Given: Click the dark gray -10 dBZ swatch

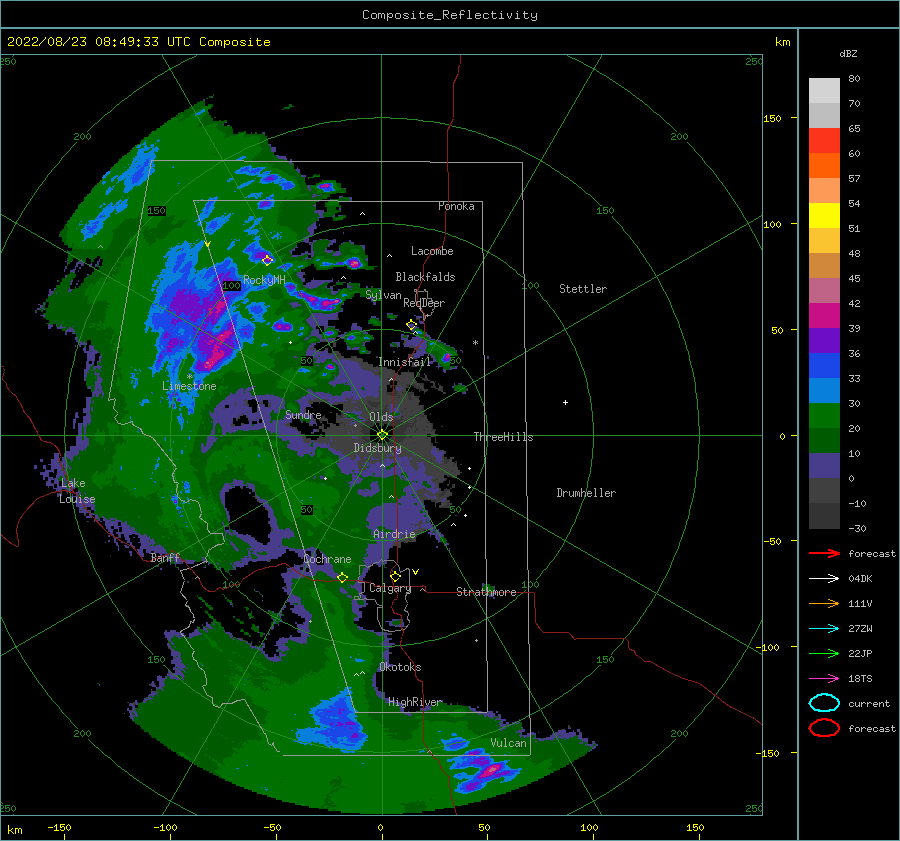Looking at the screenshot, I should pyautogui.click(x=824, y=516).
